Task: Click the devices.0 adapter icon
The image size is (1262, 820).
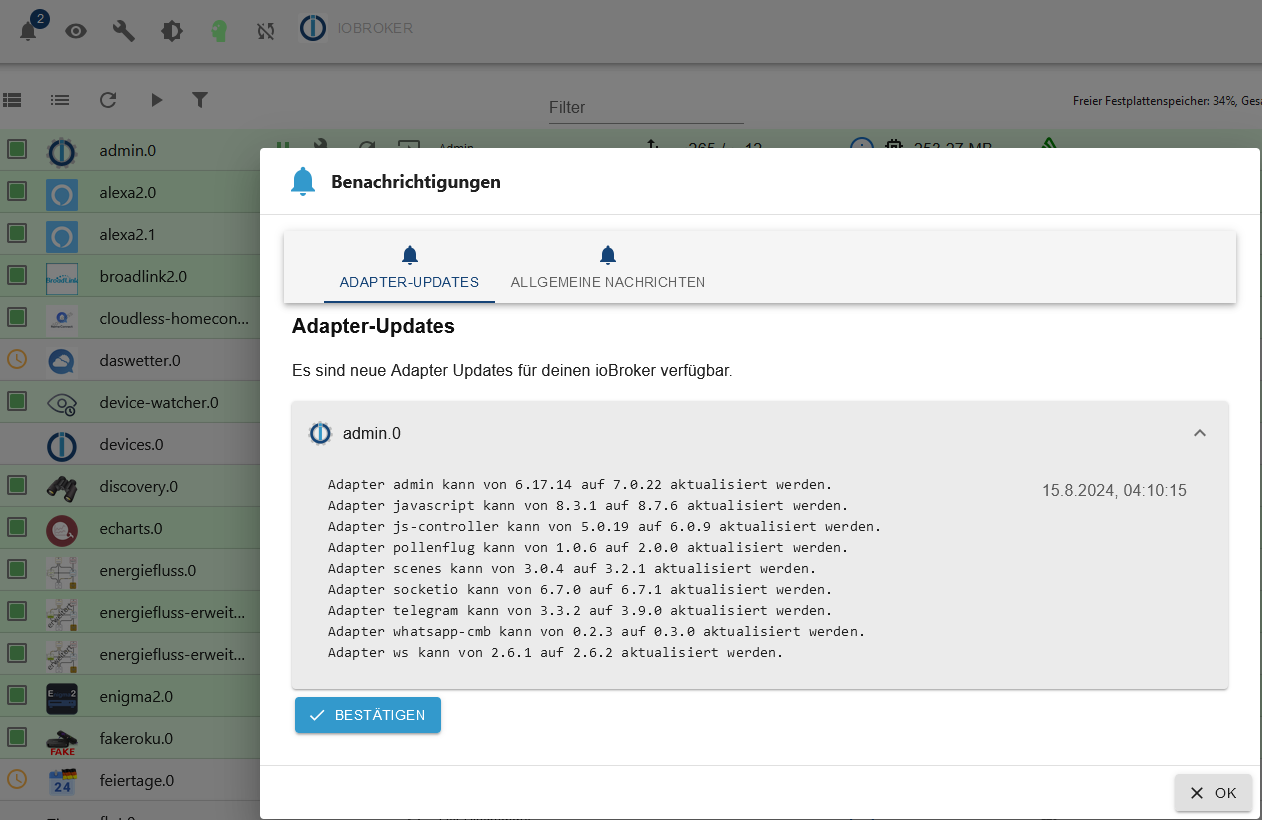Action: 62,445
